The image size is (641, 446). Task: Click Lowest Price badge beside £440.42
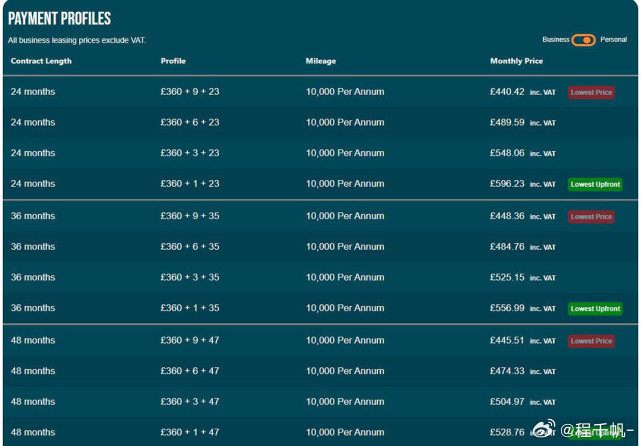[x=591, y=92]
